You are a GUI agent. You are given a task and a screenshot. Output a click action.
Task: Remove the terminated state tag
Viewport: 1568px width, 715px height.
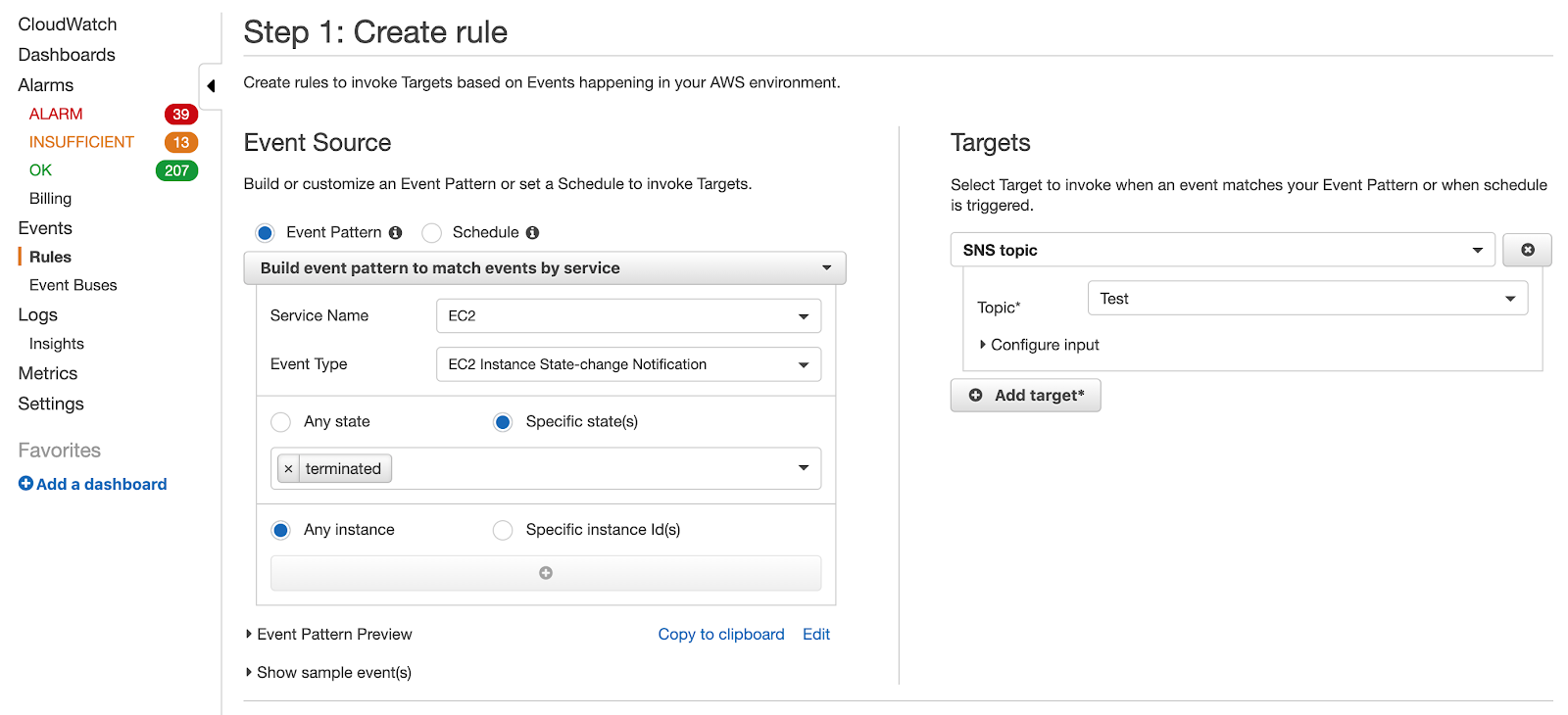pyautogui.click(x=288, y=469)
